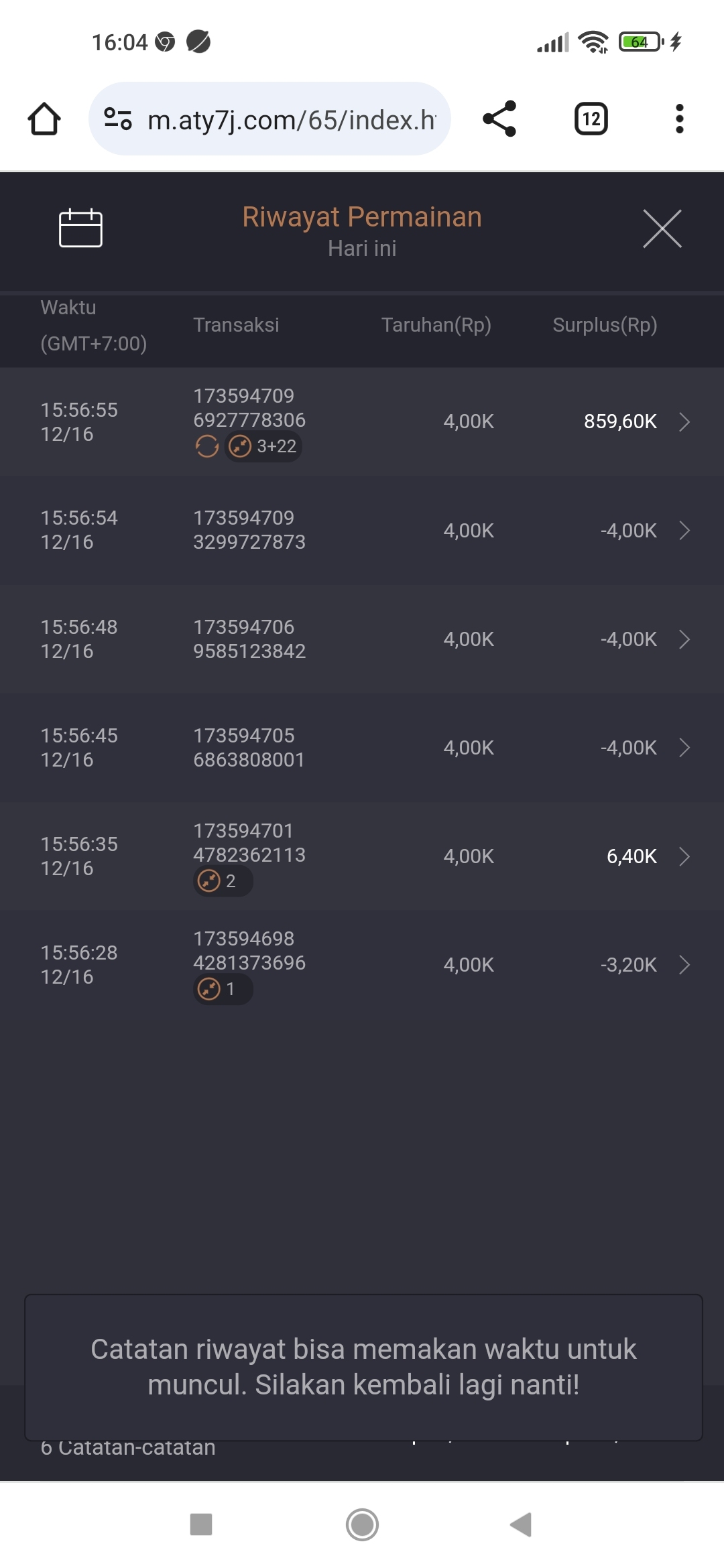Click the URL address bar

click(291, 120)
